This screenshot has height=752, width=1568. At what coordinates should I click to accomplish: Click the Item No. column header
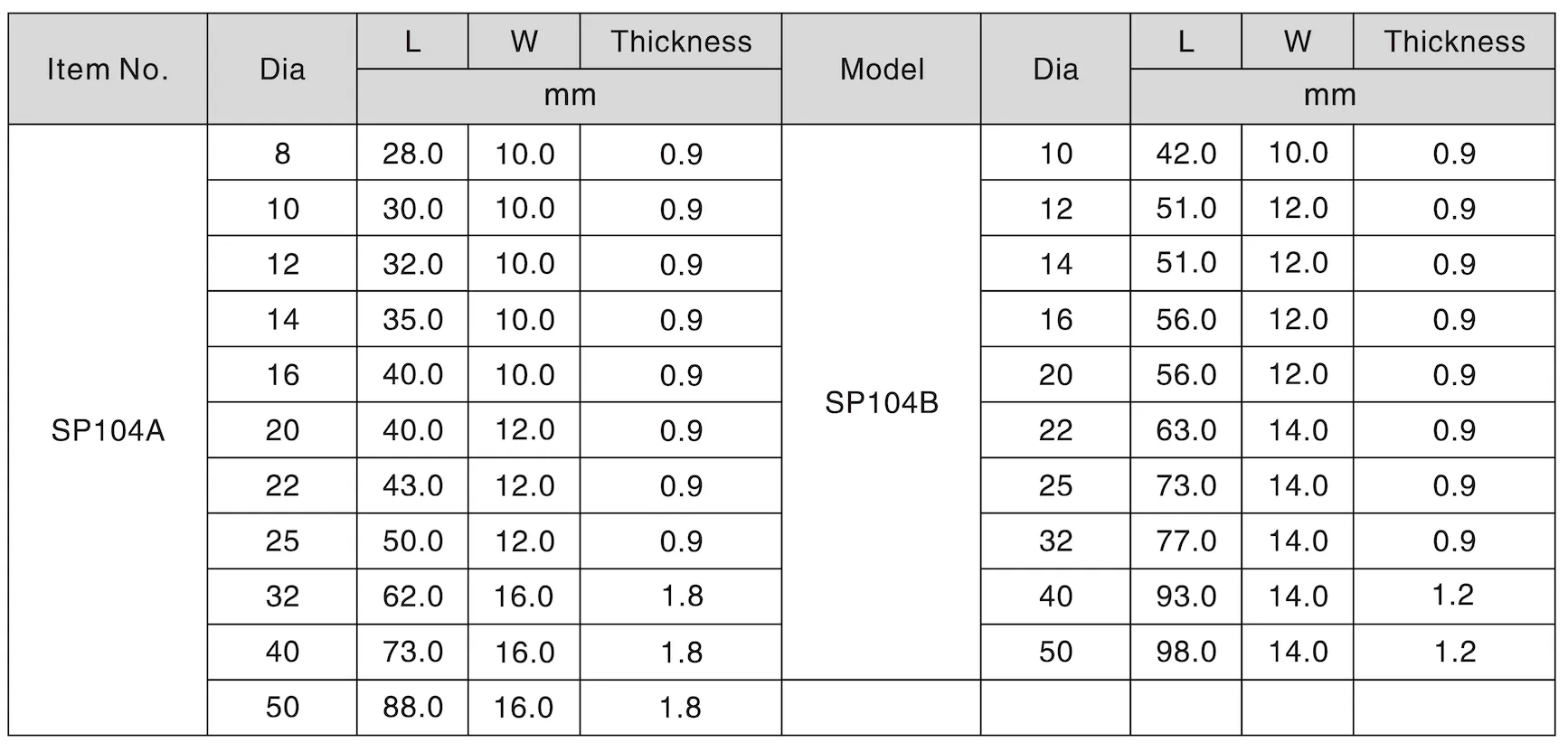(108, 69)
